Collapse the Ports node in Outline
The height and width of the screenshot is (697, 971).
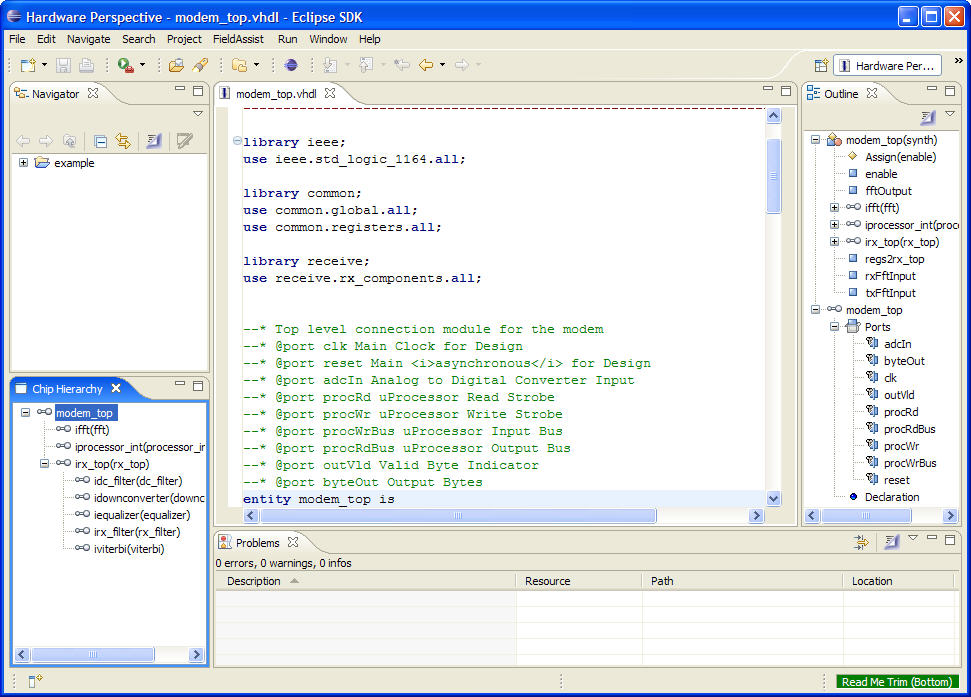[835, 326]
